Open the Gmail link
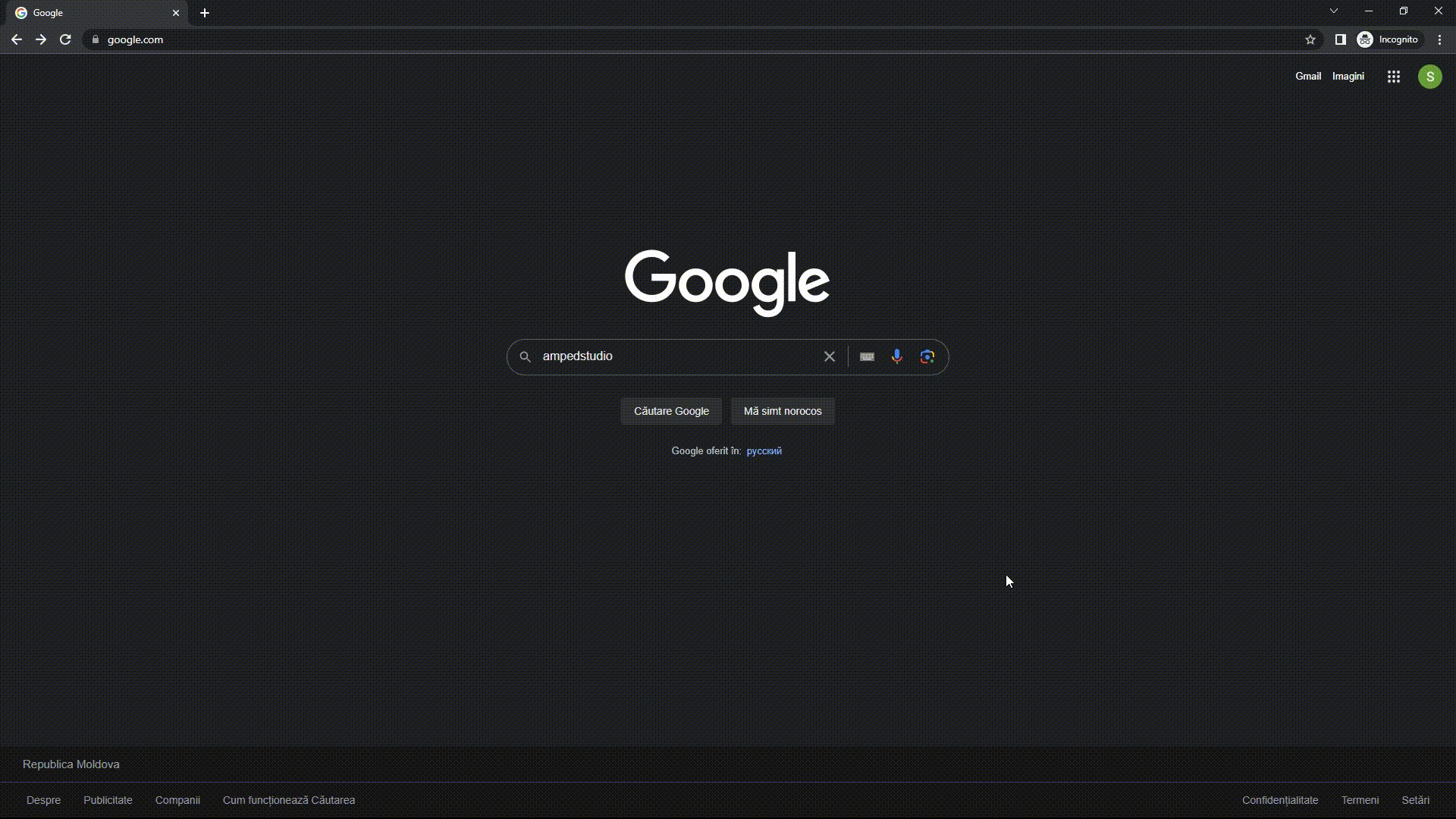This screenshot has width=1456, height=819. point(1308,76)
